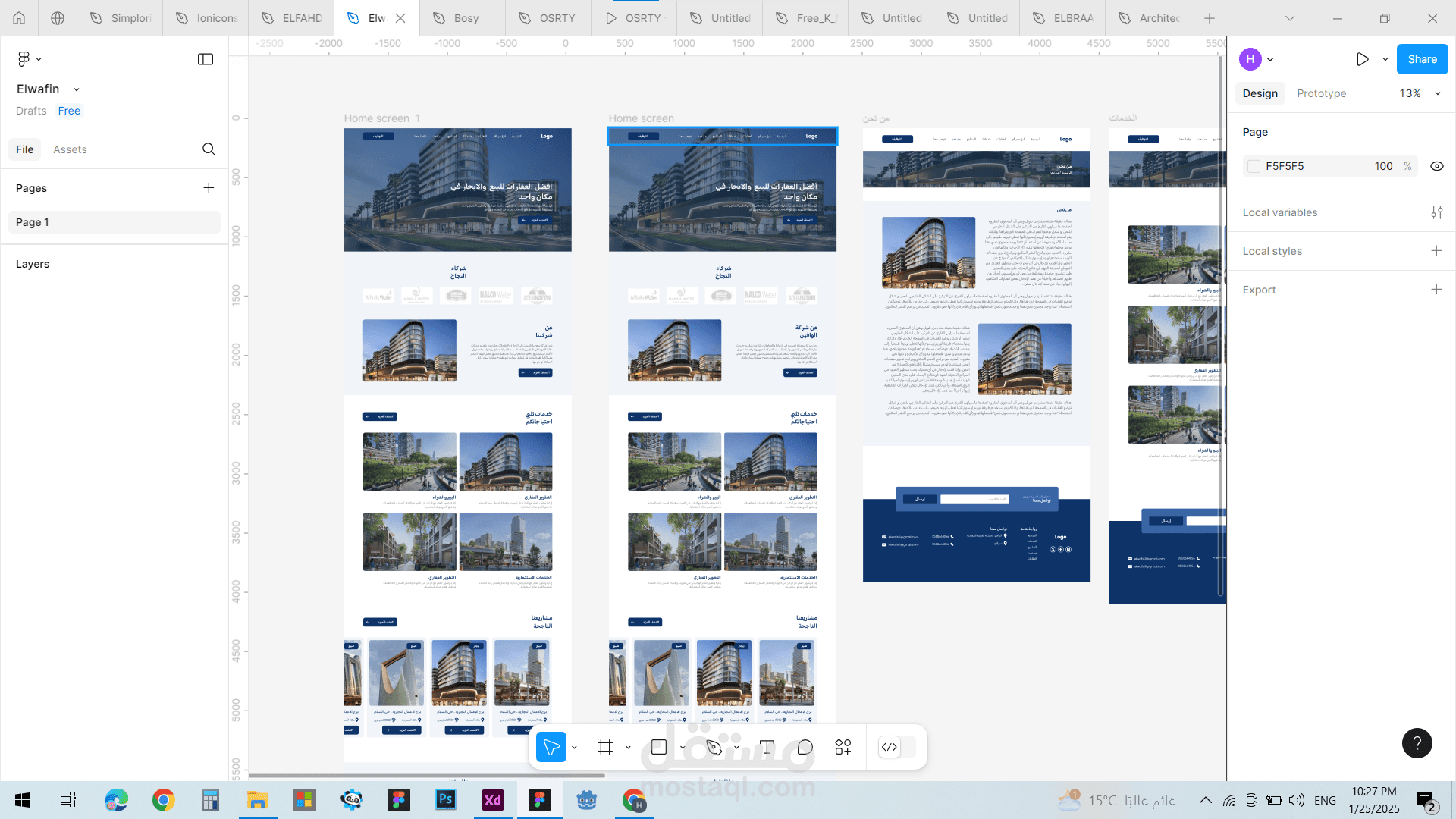
Task: Open the Actions components tool
Action: click(843, 747)
